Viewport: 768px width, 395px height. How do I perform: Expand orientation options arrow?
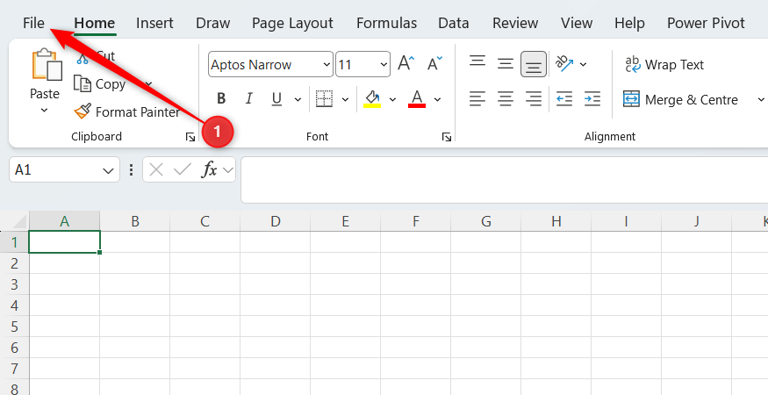[x=583, y=64]
